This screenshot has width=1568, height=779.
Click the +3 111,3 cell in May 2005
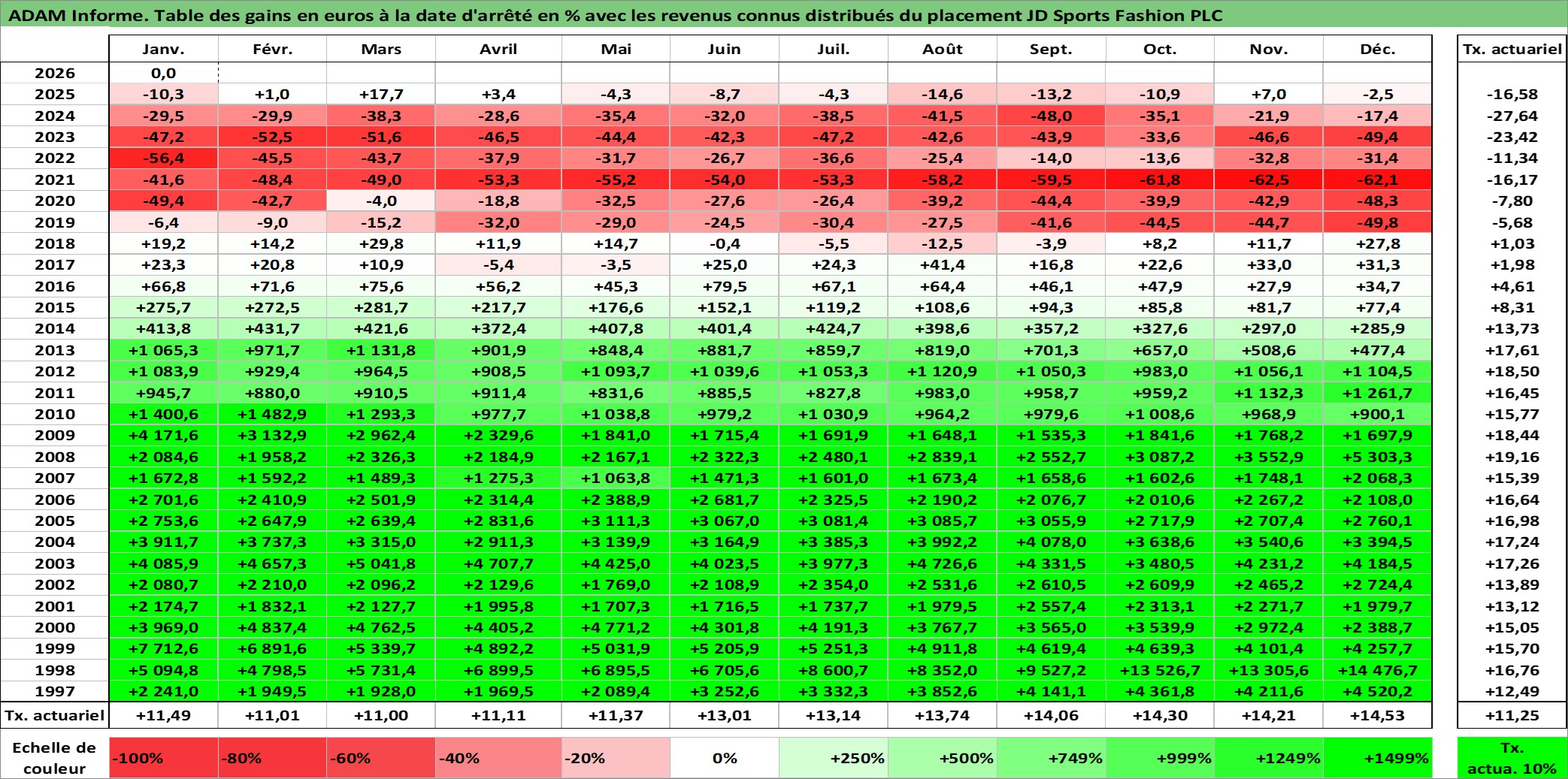(616, 521)
